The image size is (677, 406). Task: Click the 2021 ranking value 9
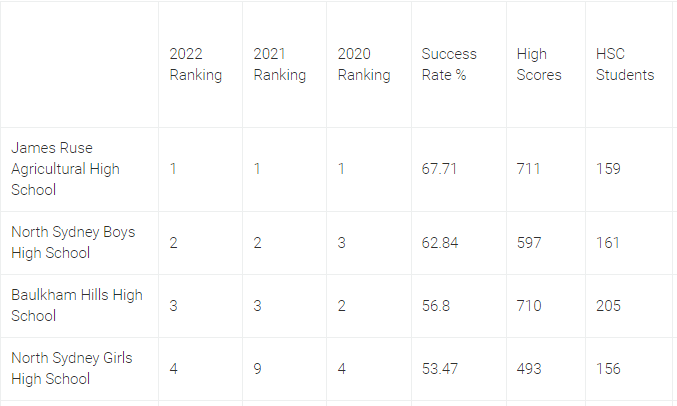point(257,369)
